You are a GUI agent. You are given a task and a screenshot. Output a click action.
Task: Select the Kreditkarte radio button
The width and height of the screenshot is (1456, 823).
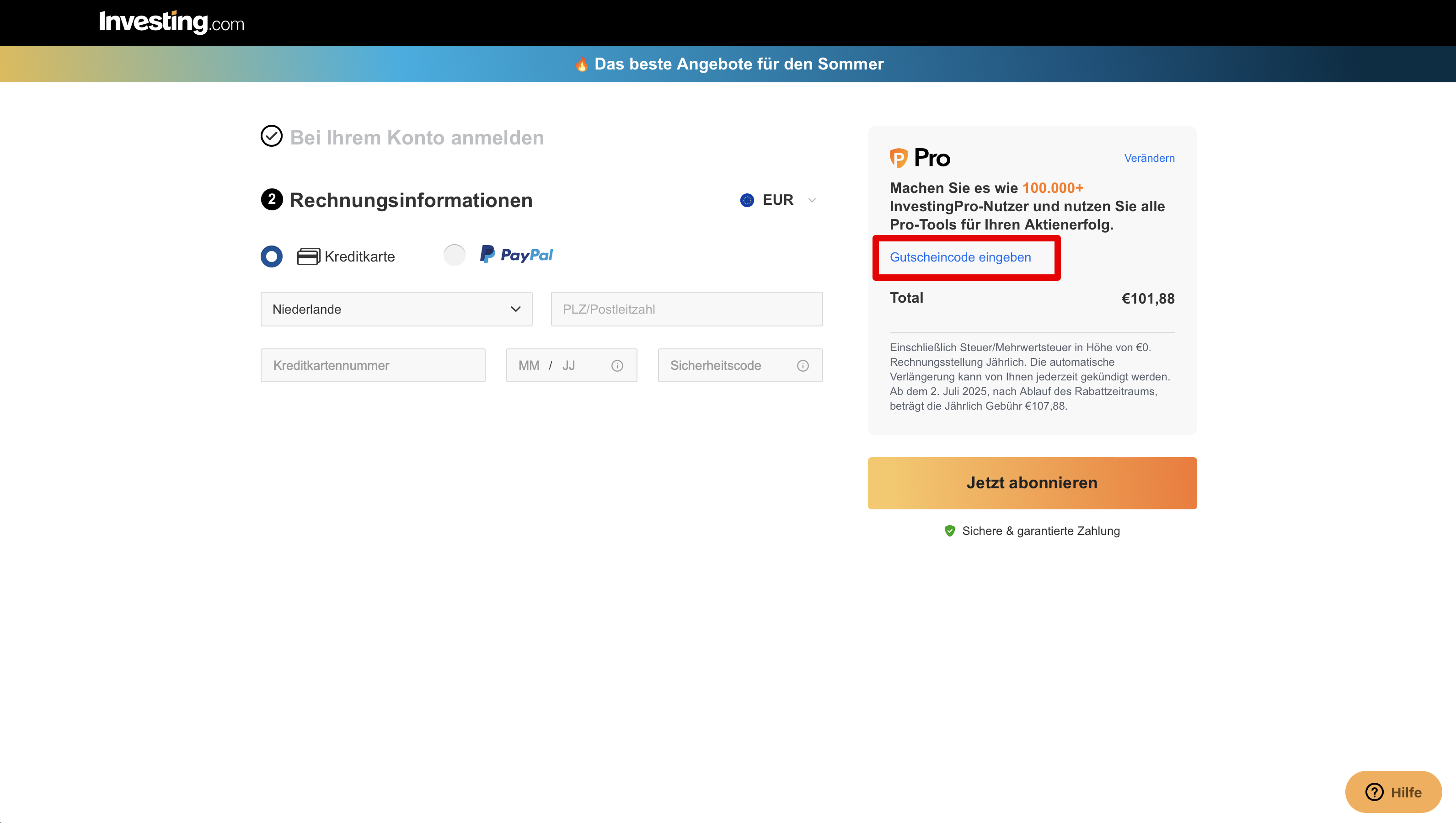coord(271,256)
